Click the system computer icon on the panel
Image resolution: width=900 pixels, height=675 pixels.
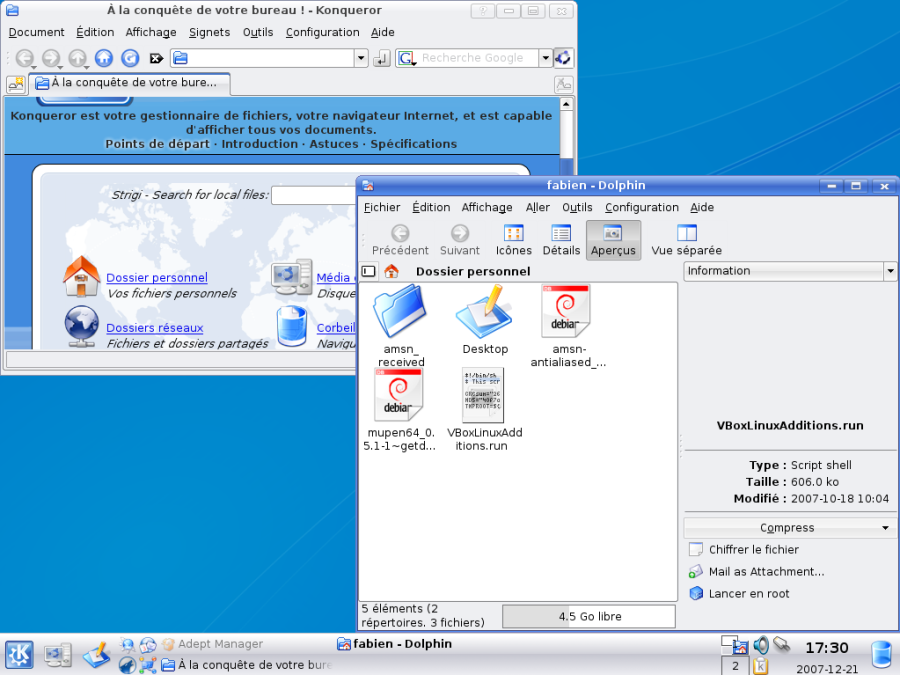58,655
